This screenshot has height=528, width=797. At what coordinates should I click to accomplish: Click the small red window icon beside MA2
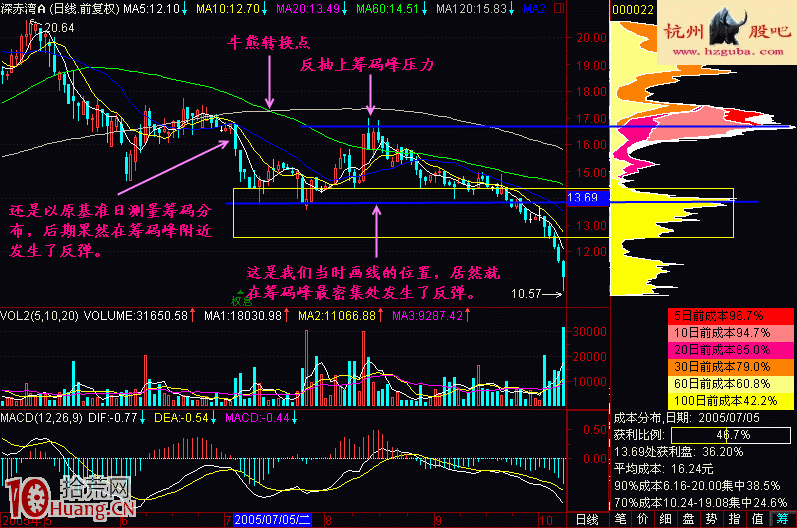tap(559, 9)
